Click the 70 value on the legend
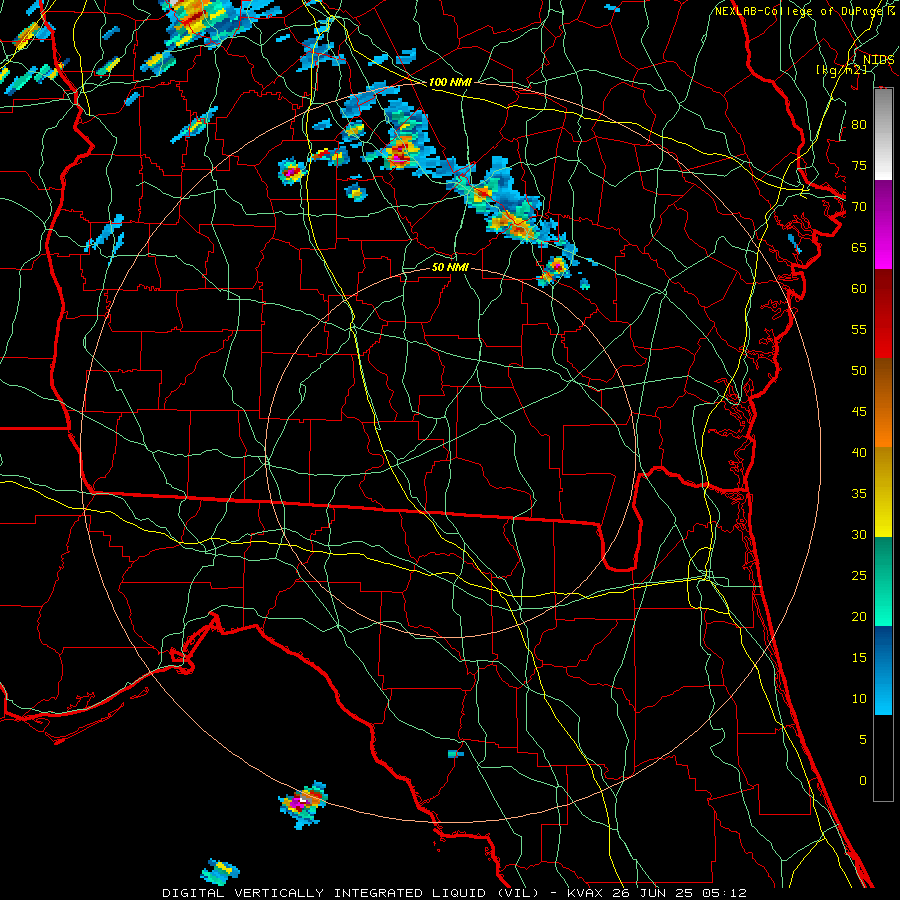Viewport: 900px width, 900px height. pyautogui.click(x=859, y=207)
